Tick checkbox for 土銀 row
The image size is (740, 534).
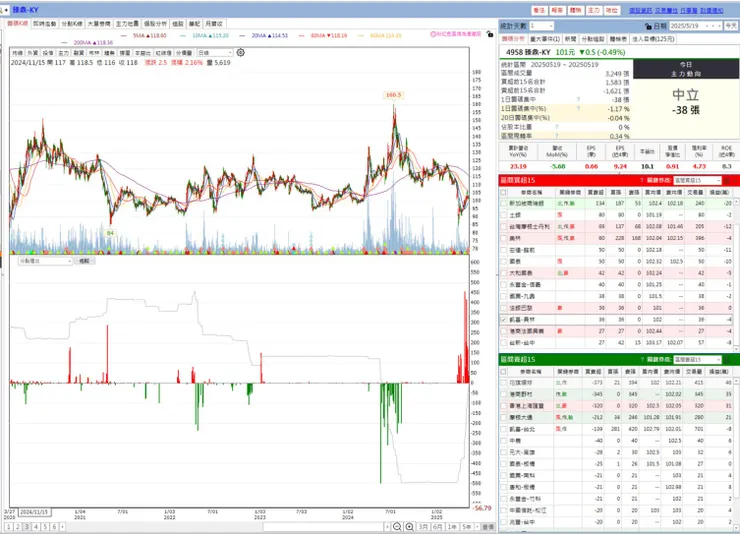point(504,215)
